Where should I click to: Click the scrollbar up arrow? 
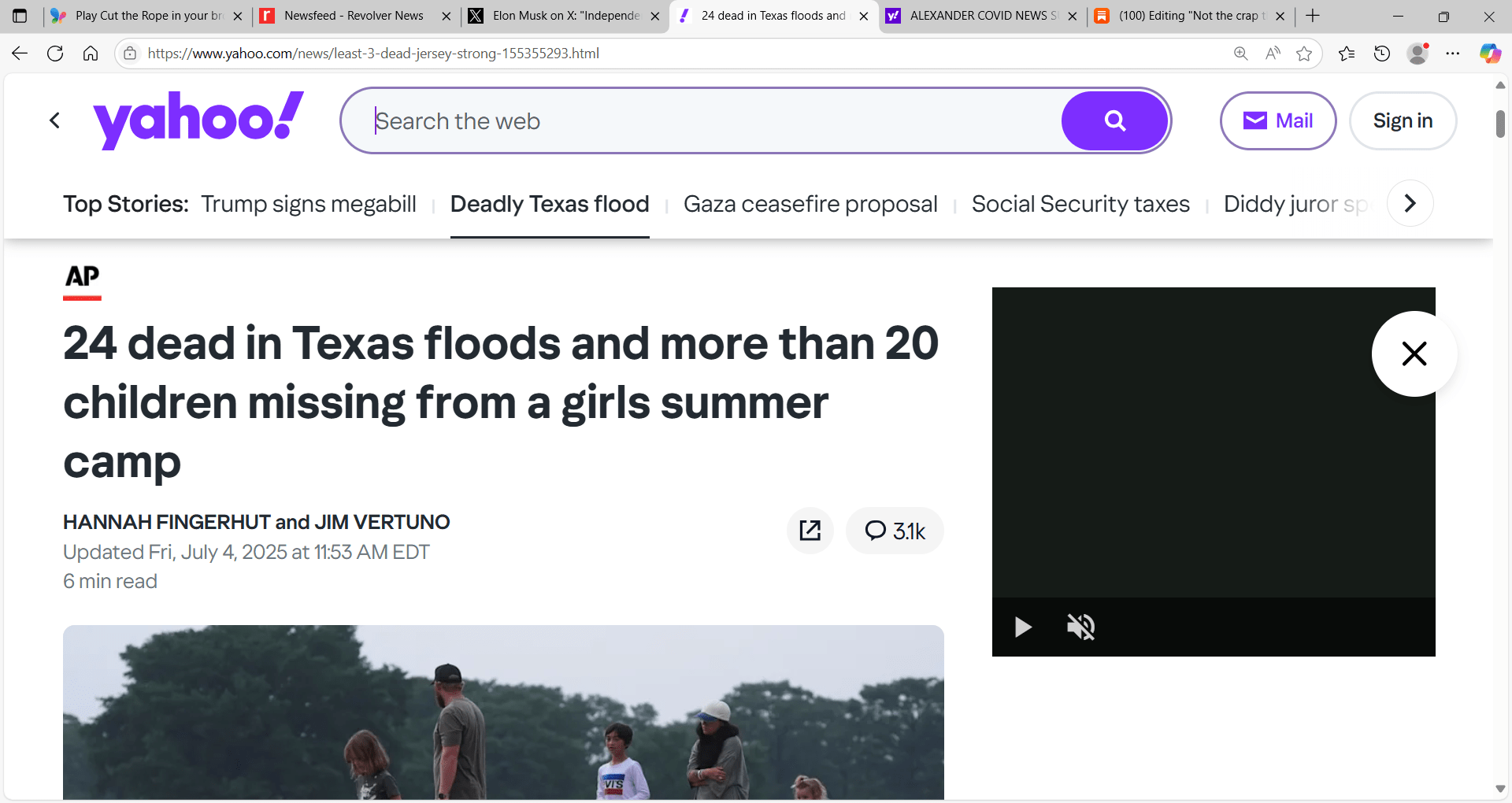pos(1500,85)
